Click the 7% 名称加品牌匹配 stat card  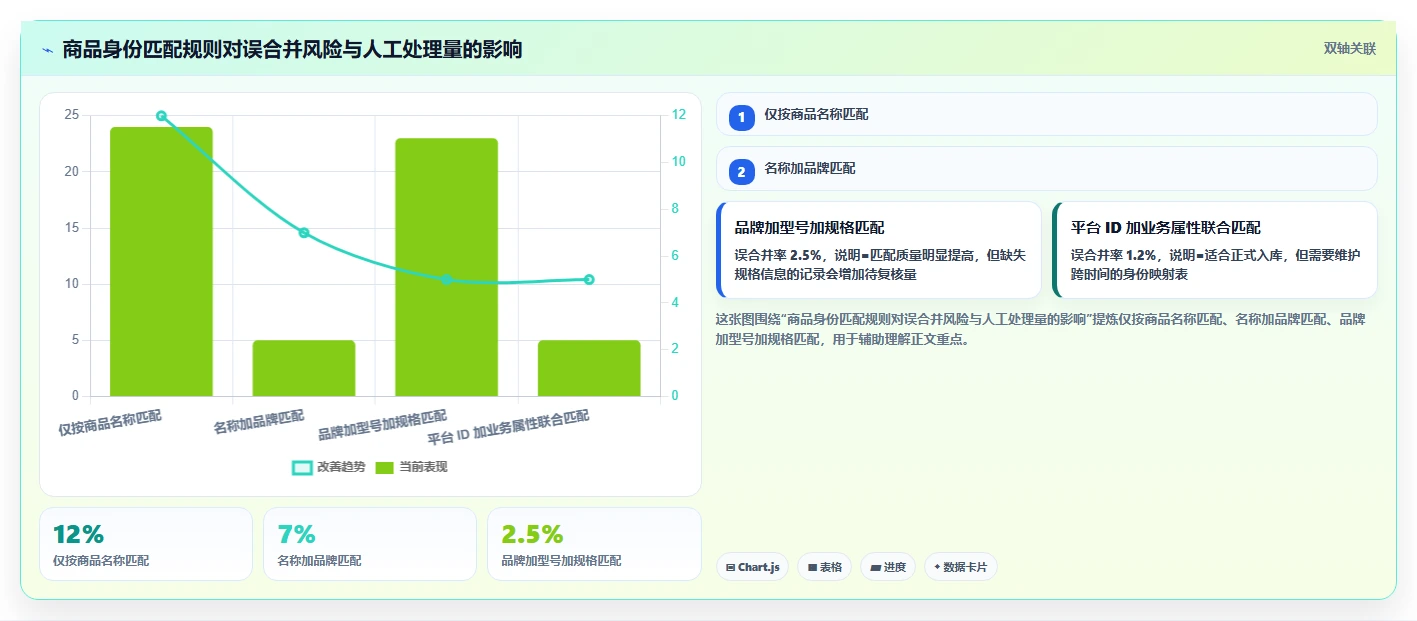(x=370, y=544)
